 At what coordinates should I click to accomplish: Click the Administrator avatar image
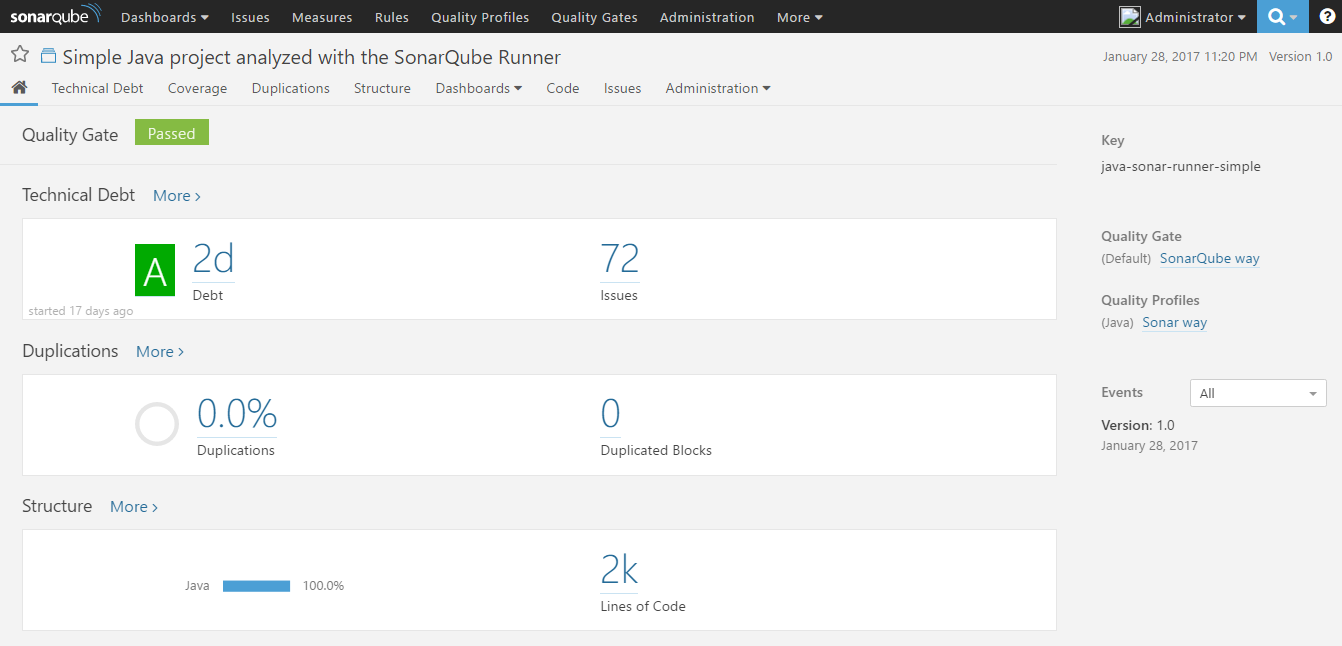[x=1130, y=17]
